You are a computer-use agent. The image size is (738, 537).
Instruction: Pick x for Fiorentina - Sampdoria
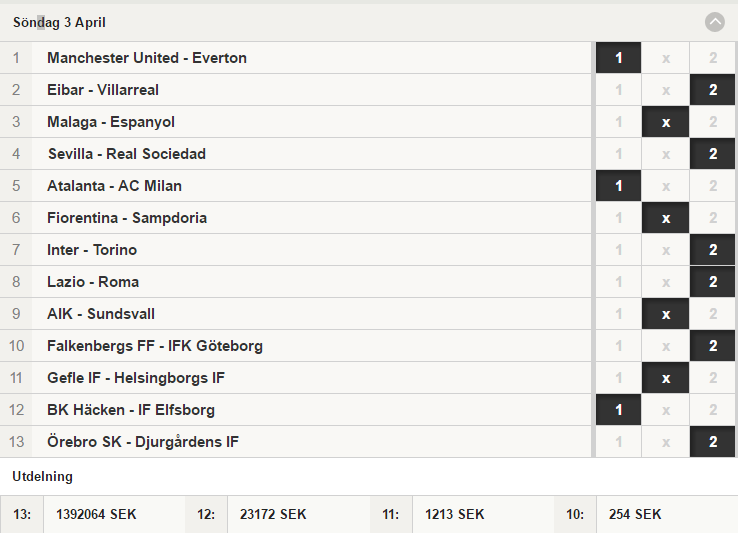[666, 218]
